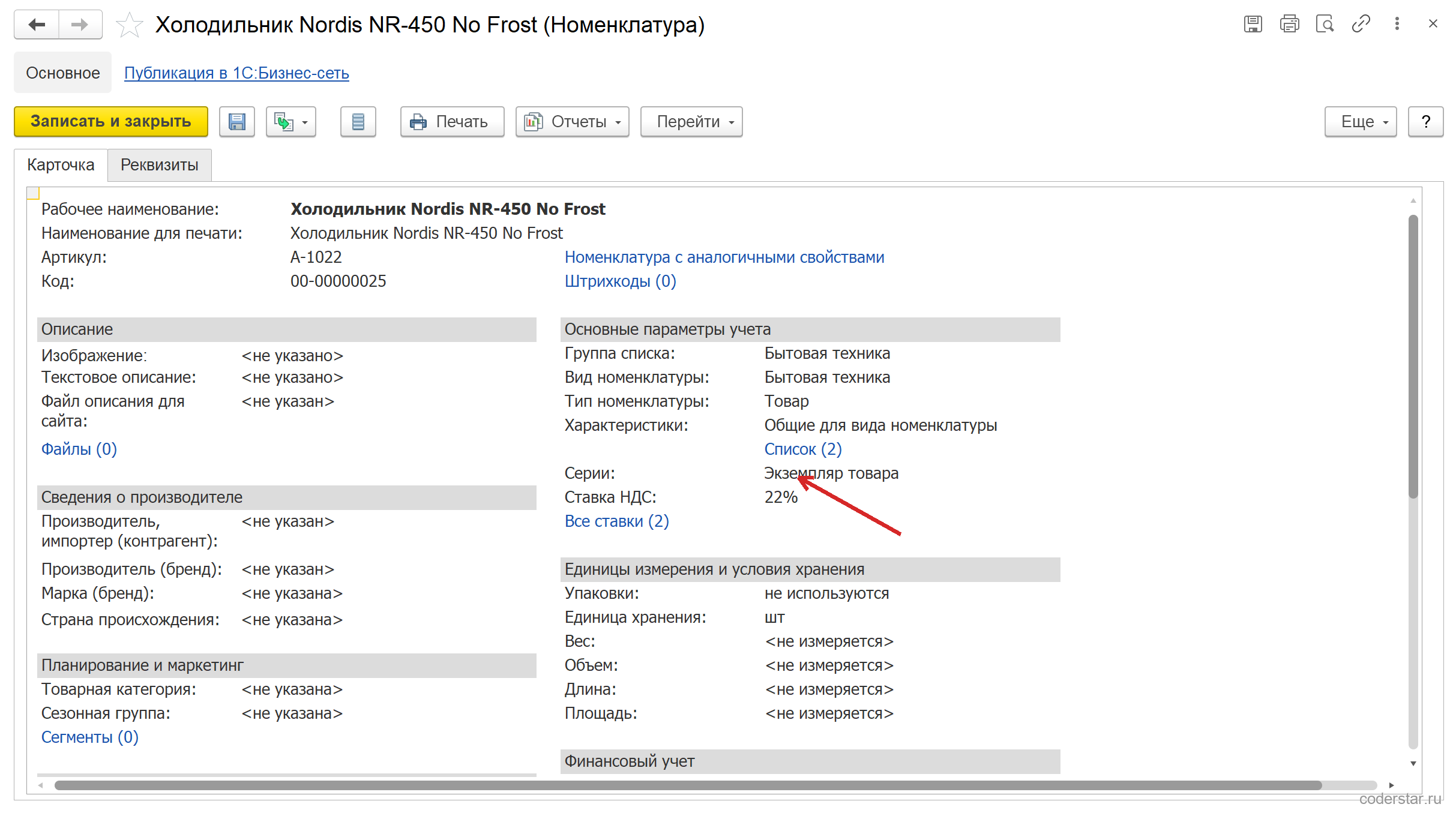The width and height of the screenshot is (1456, 813).
Task: Click the scroll down arrow
Action: pyautogui.click(x=1413, y=764)
